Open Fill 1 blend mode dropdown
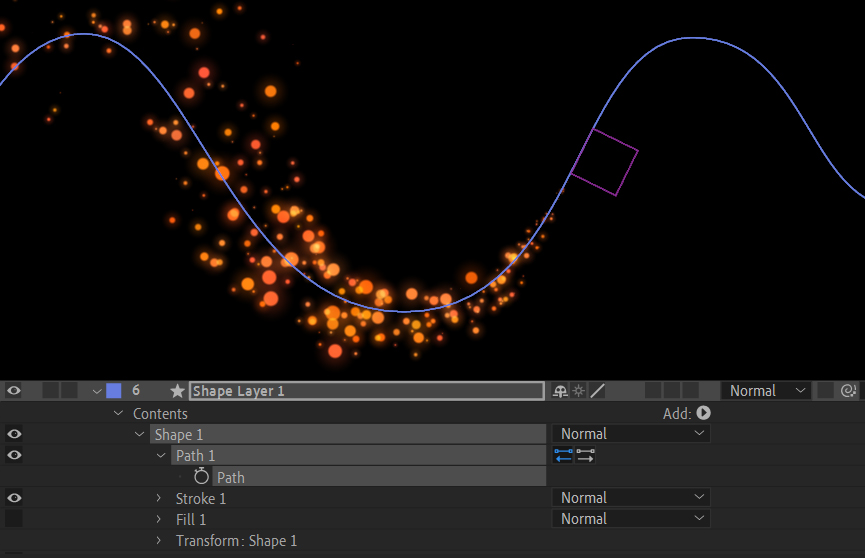Image resolution: width=865 pixels, height=558 pixels. tap(630, 519)
